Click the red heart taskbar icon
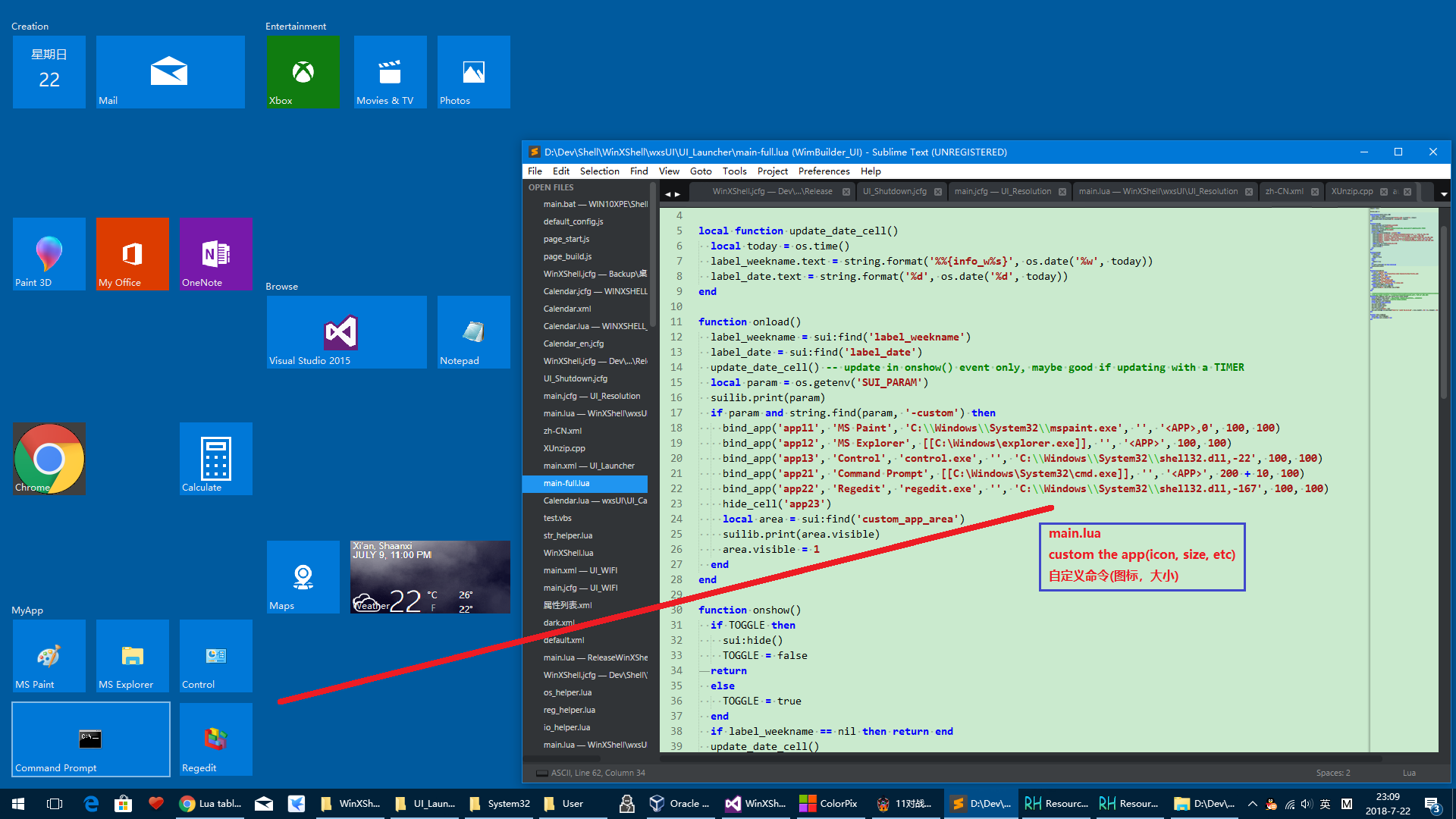 [156, 804]
